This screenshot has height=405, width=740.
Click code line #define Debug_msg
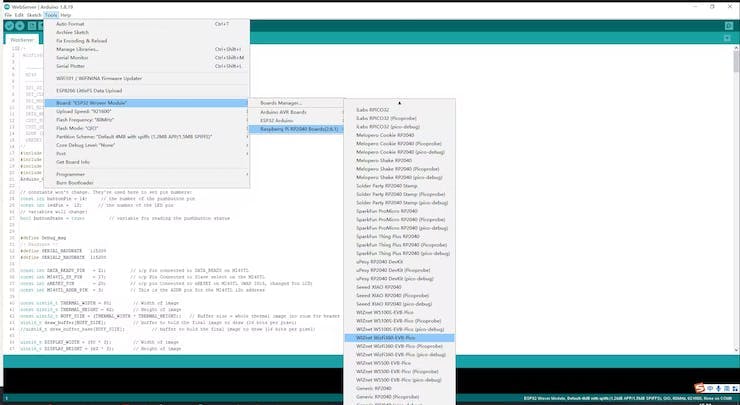(43, 238)
